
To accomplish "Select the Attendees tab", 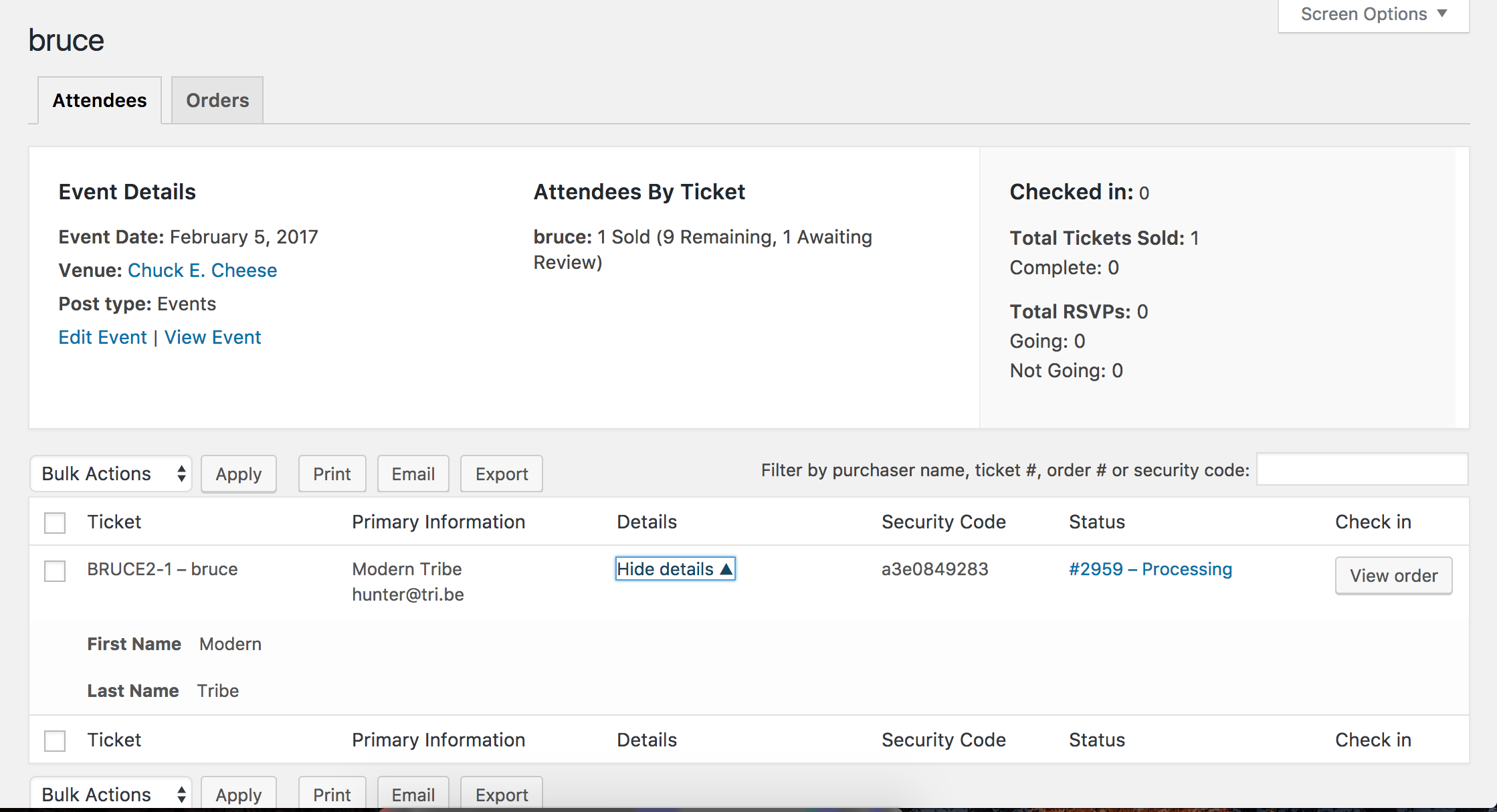I will tap(100, 100).
